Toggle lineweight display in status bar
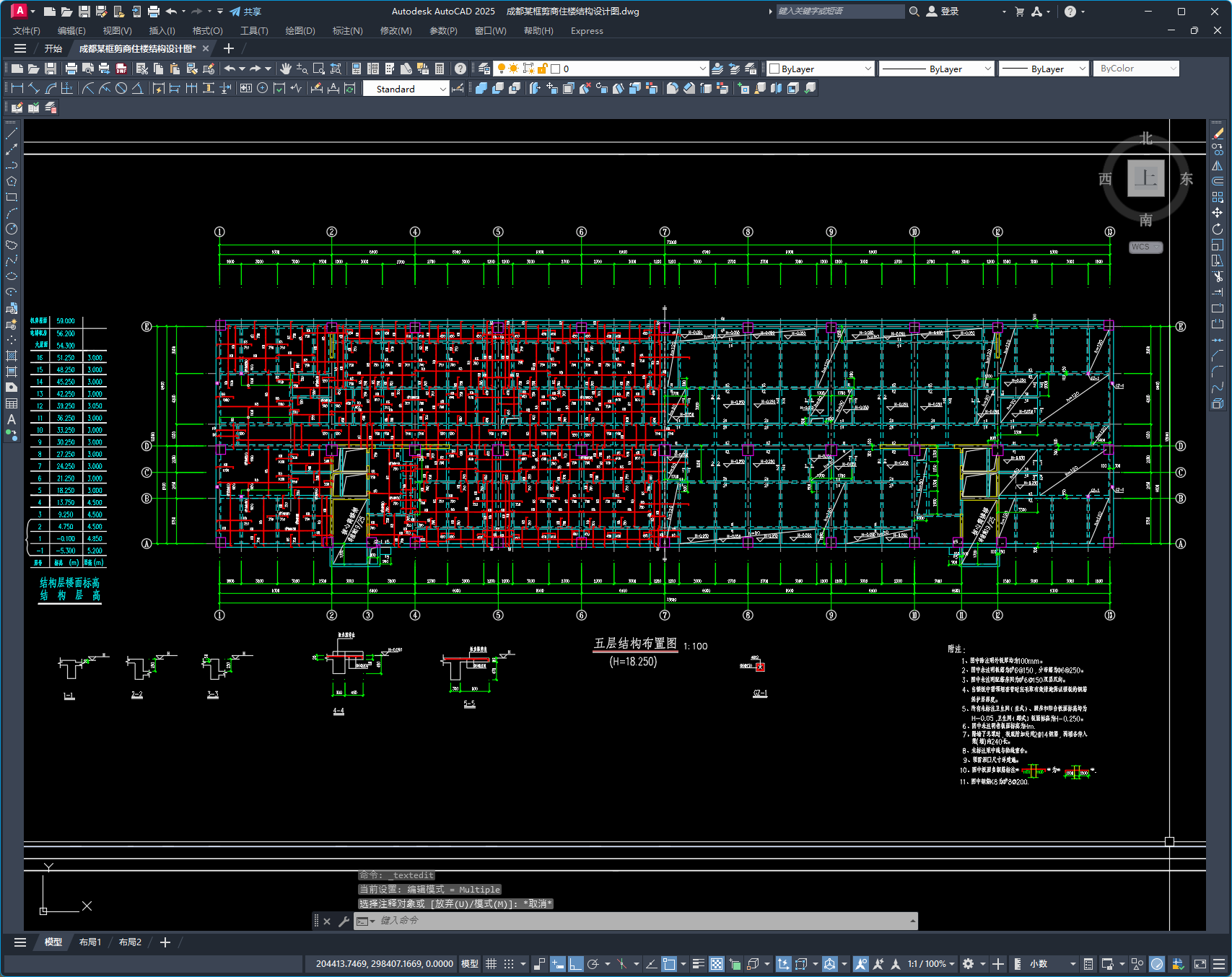The width and height of the screenshot is (1232, 977). (698, 964)
